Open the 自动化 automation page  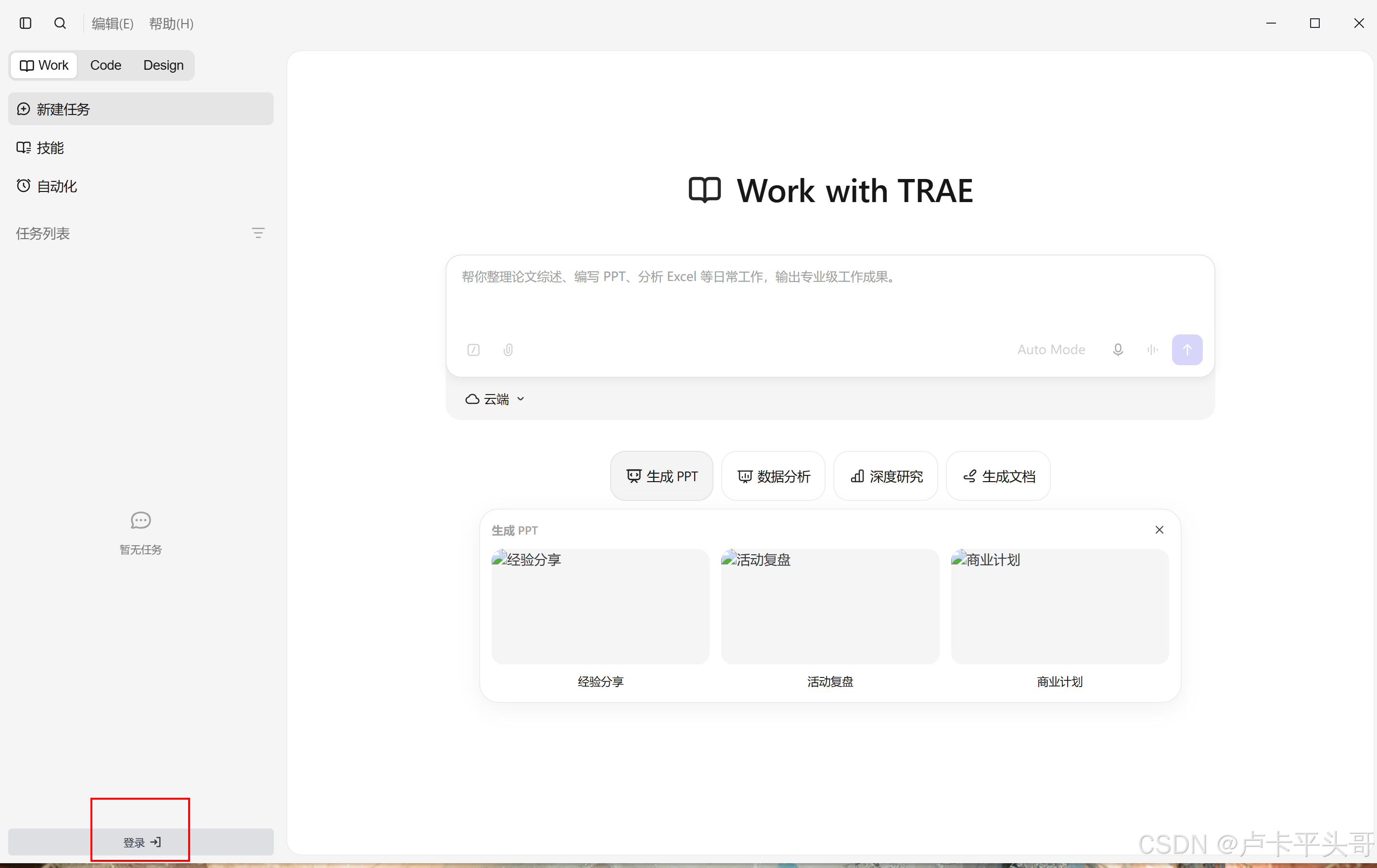pyautogui.click(x=140, y=186)
